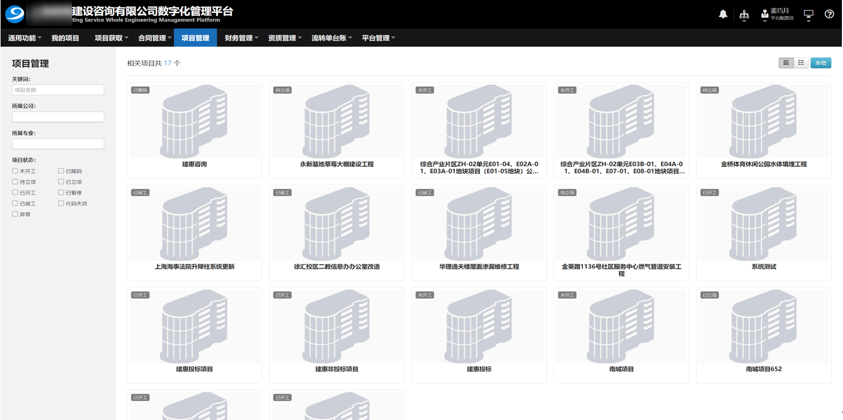Image resolution: width=843 pixels, height=420 pixels.
Task: Open the 南城项目652 building thumbnail
Action: [764, 326]
